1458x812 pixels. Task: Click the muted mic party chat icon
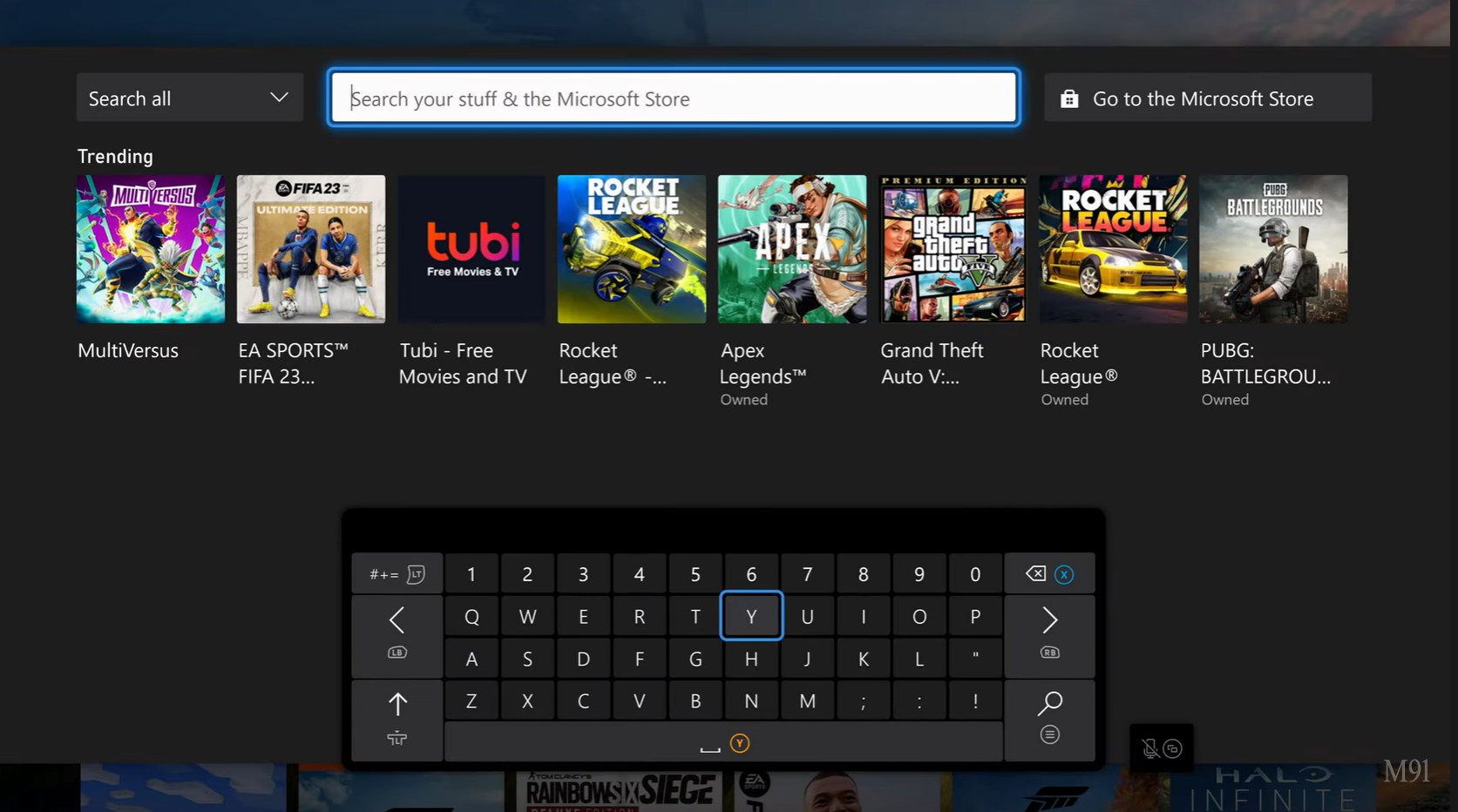(1162, 748)
